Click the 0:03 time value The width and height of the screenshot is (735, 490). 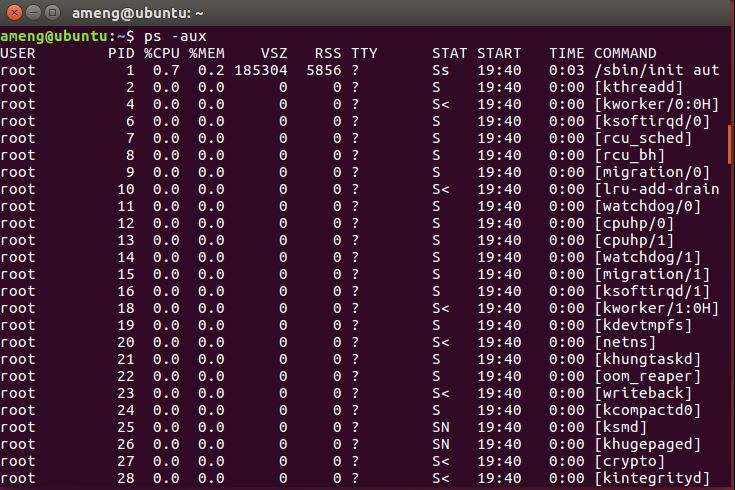(567, 70)
